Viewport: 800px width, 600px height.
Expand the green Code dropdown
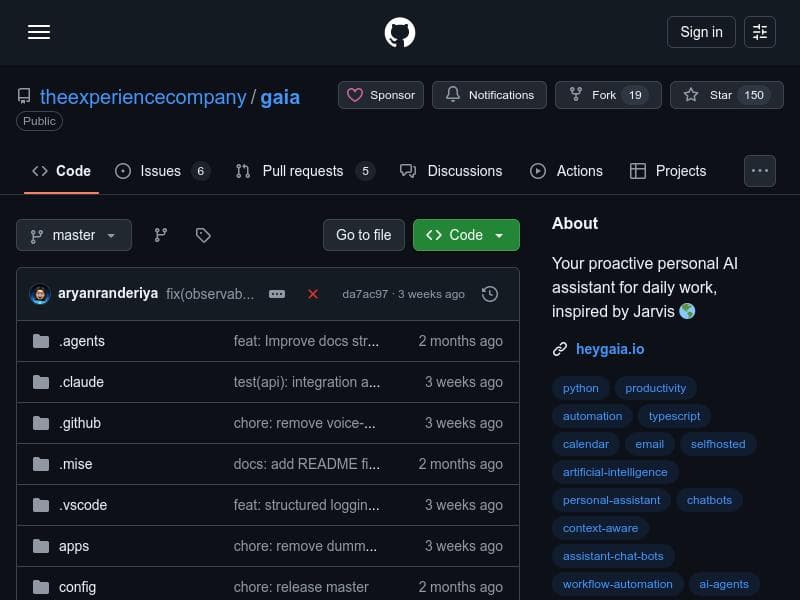click(x=466, y=235)
